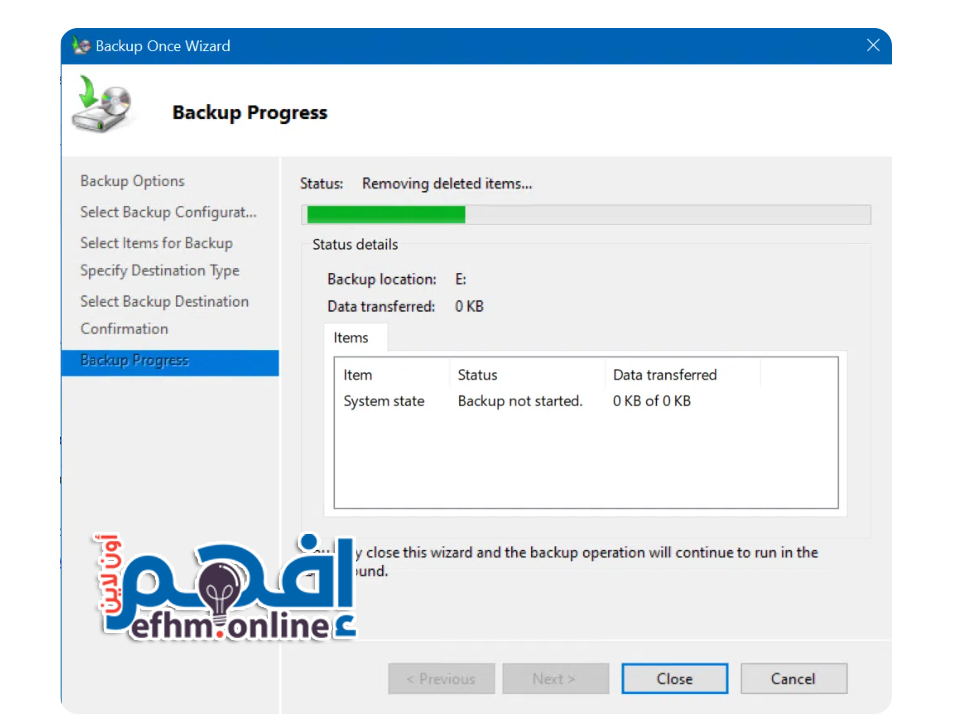Viewport: 954px width, 727px height.
Task: Click the Backup Once Wizard title bar icon
Action: coord(81,46)
